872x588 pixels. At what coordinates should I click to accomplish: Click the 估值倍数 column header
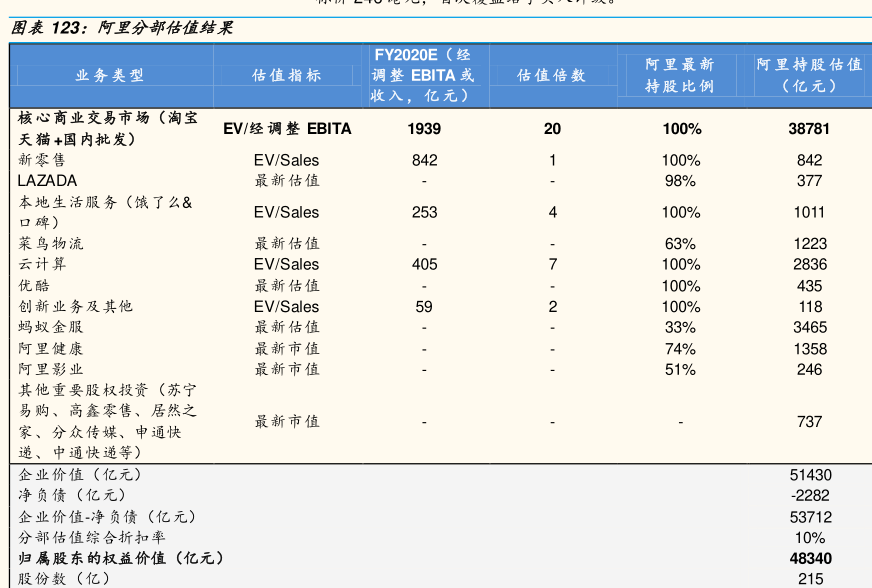[x=552, y=75]
